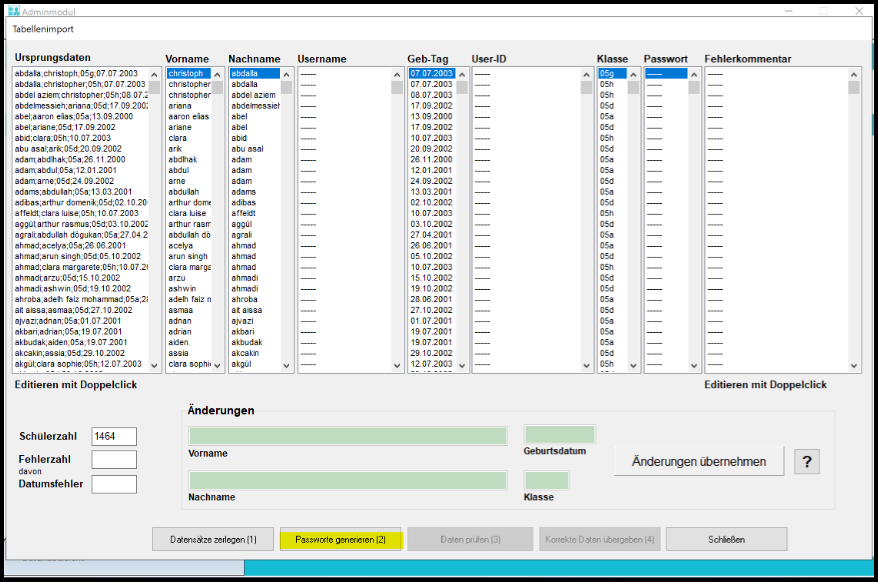Apply changes with Änderungen übernehmen
878x582 pixels.
[699, 461]
